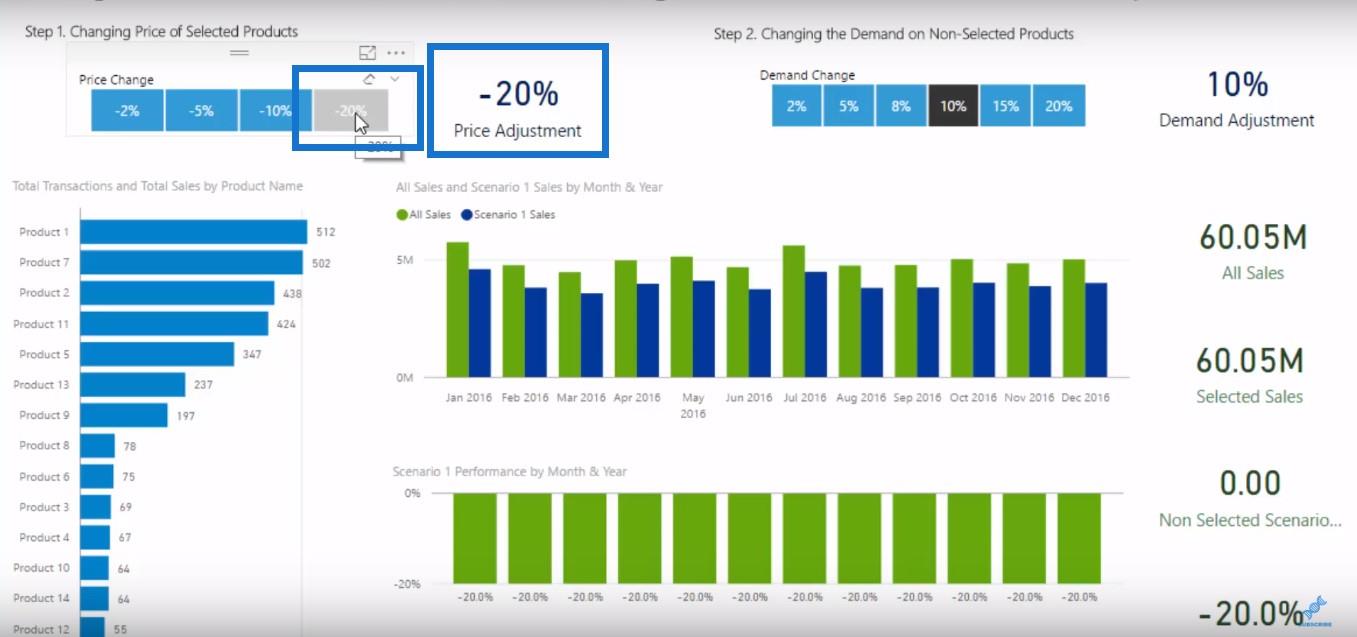Select the Product 6 bar
This screenshot has height=637, width=1357.
96,476
